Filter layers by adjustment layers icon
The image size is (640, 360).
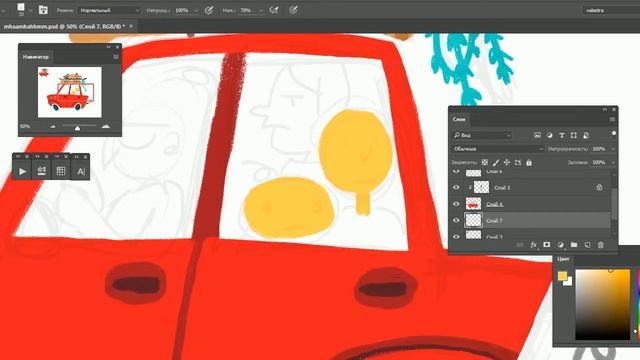(549, 136)
